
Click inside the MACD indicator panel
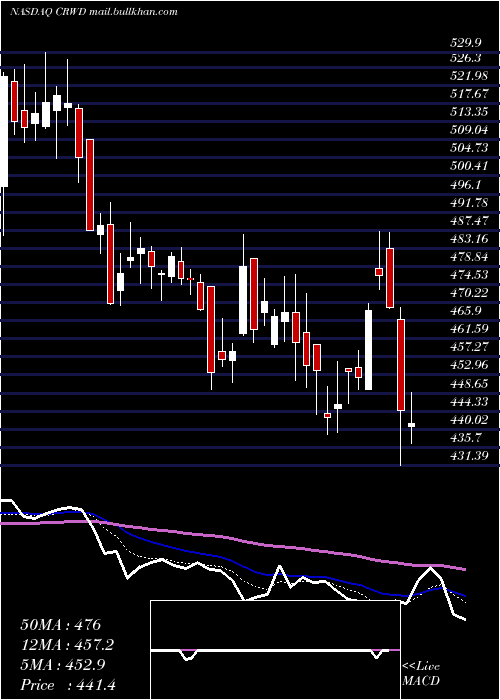coord(275,650)
